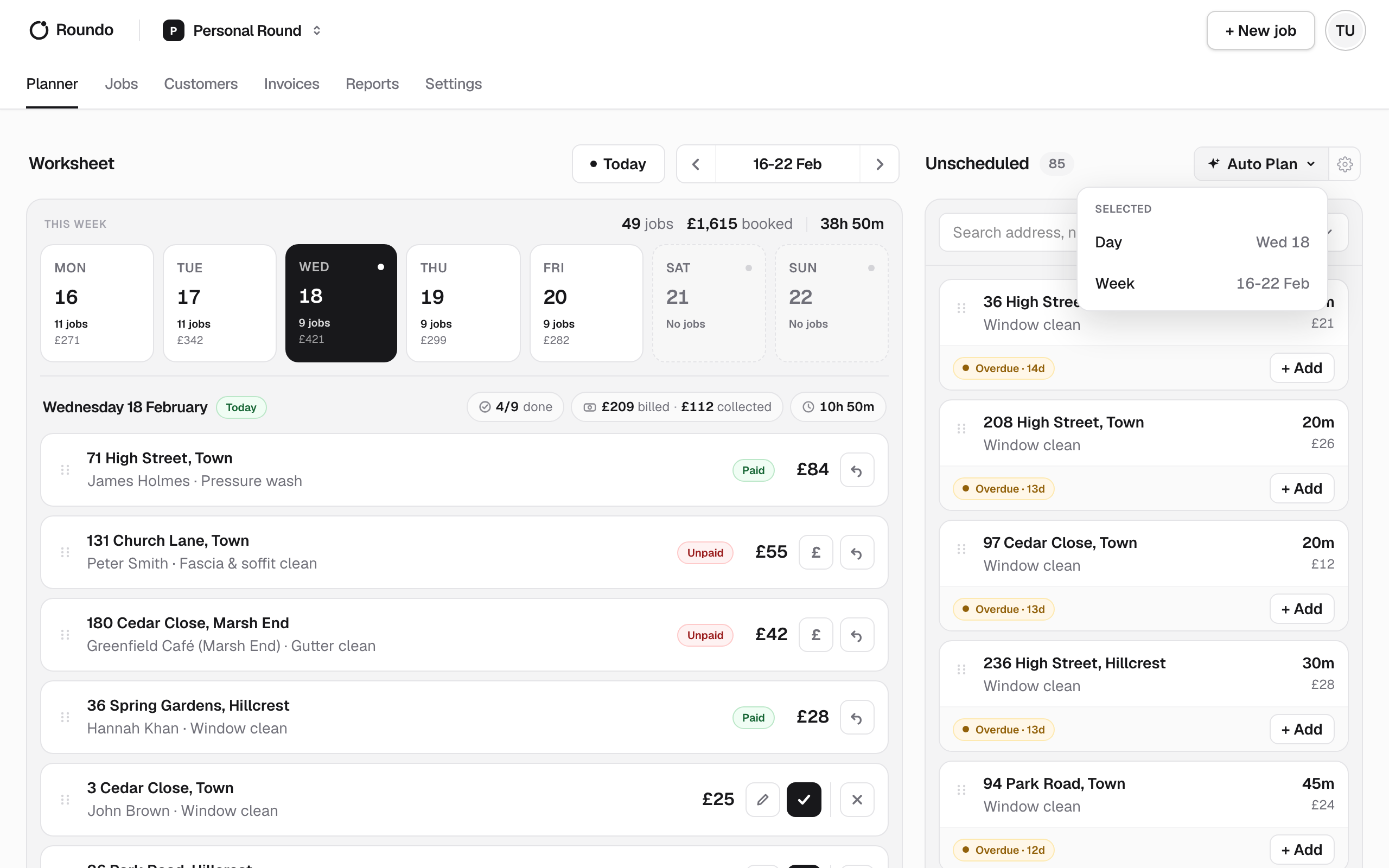Image resolution: width=1389 pixels, height=868 pixels.
Task: Add 36 High Street overdue 14d job
Action: coord(1302,368)
